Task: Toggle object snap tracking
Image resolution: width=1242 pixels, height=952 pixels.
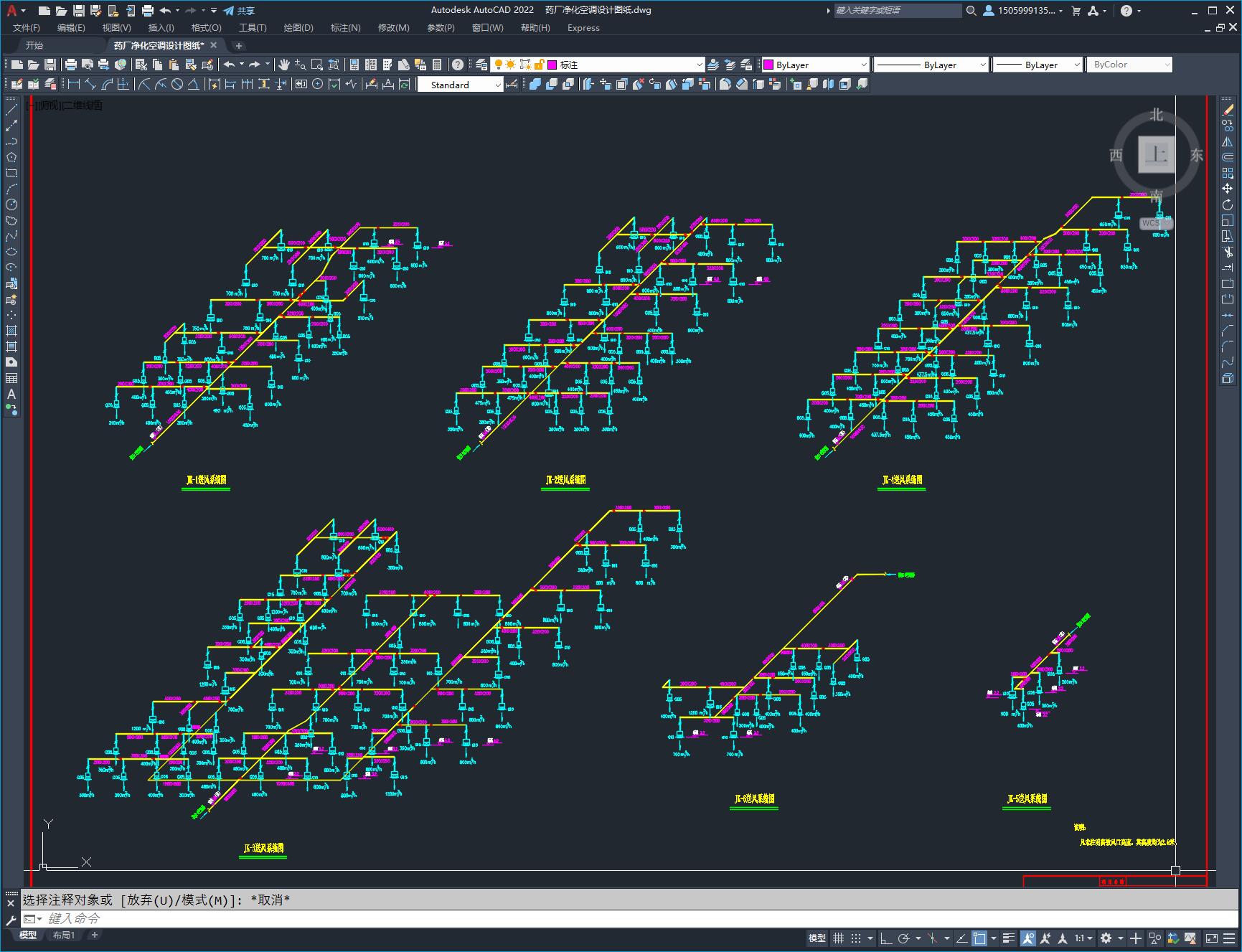Action: [961, 938]
